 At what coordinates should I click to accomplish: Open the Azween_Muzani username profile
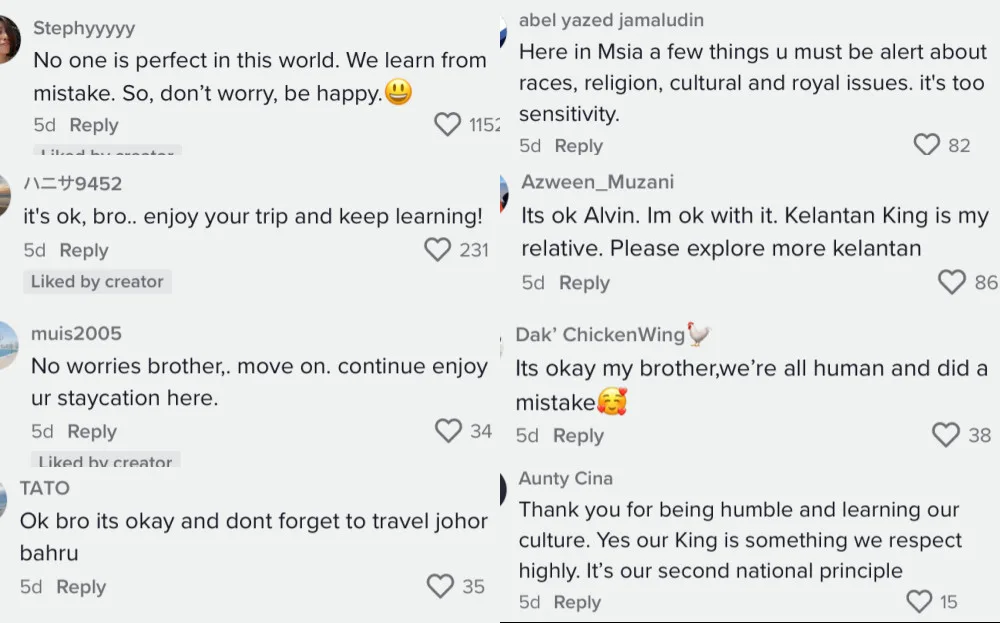(x=597, y=182)
